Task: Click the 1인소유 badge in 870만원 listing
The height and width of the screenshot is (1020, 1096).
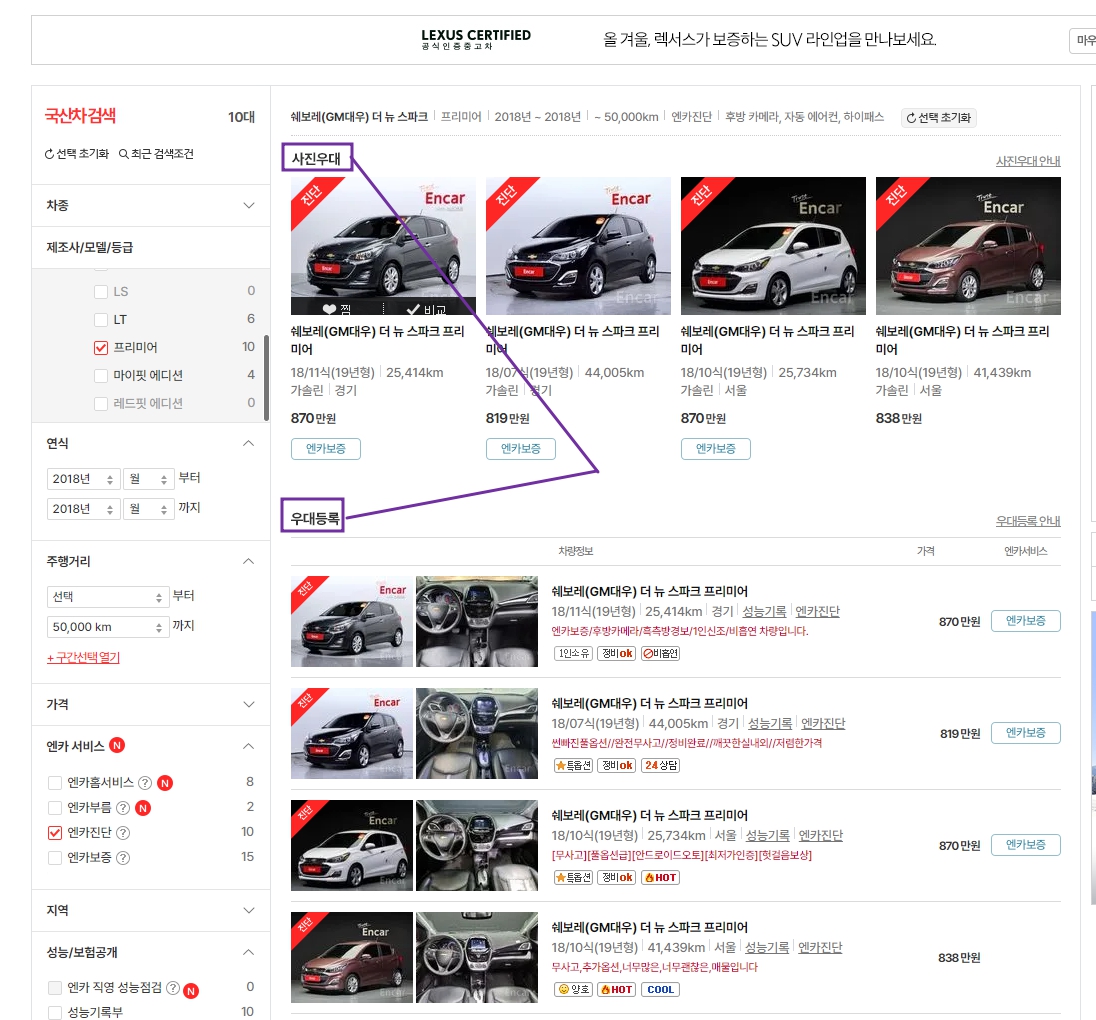Action: pos(573,654)
